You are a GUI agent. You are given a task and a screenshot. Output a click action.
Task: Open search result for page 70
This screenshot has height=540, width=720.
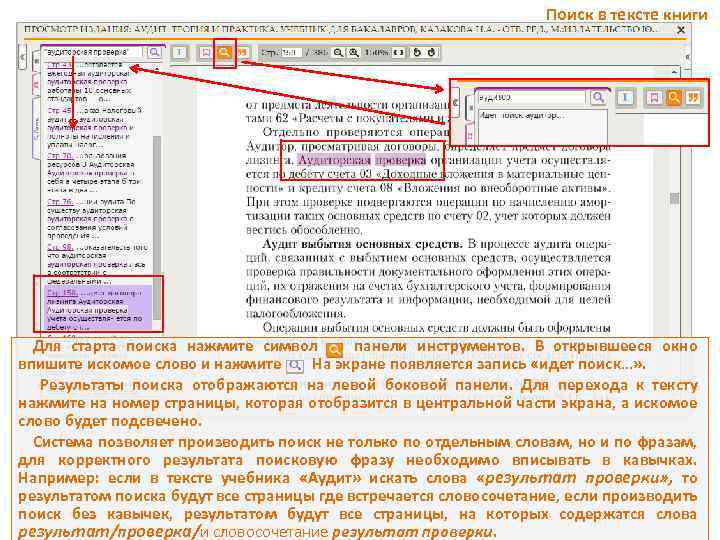point(60,156)
